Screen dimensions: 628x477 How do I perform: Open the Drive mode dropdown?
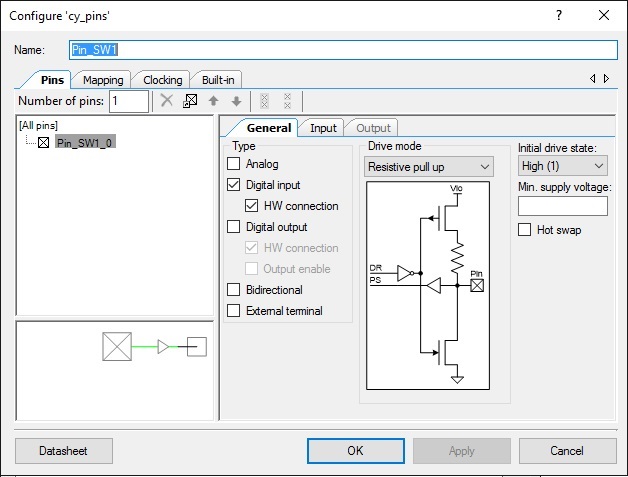click(x=428, y=166)
